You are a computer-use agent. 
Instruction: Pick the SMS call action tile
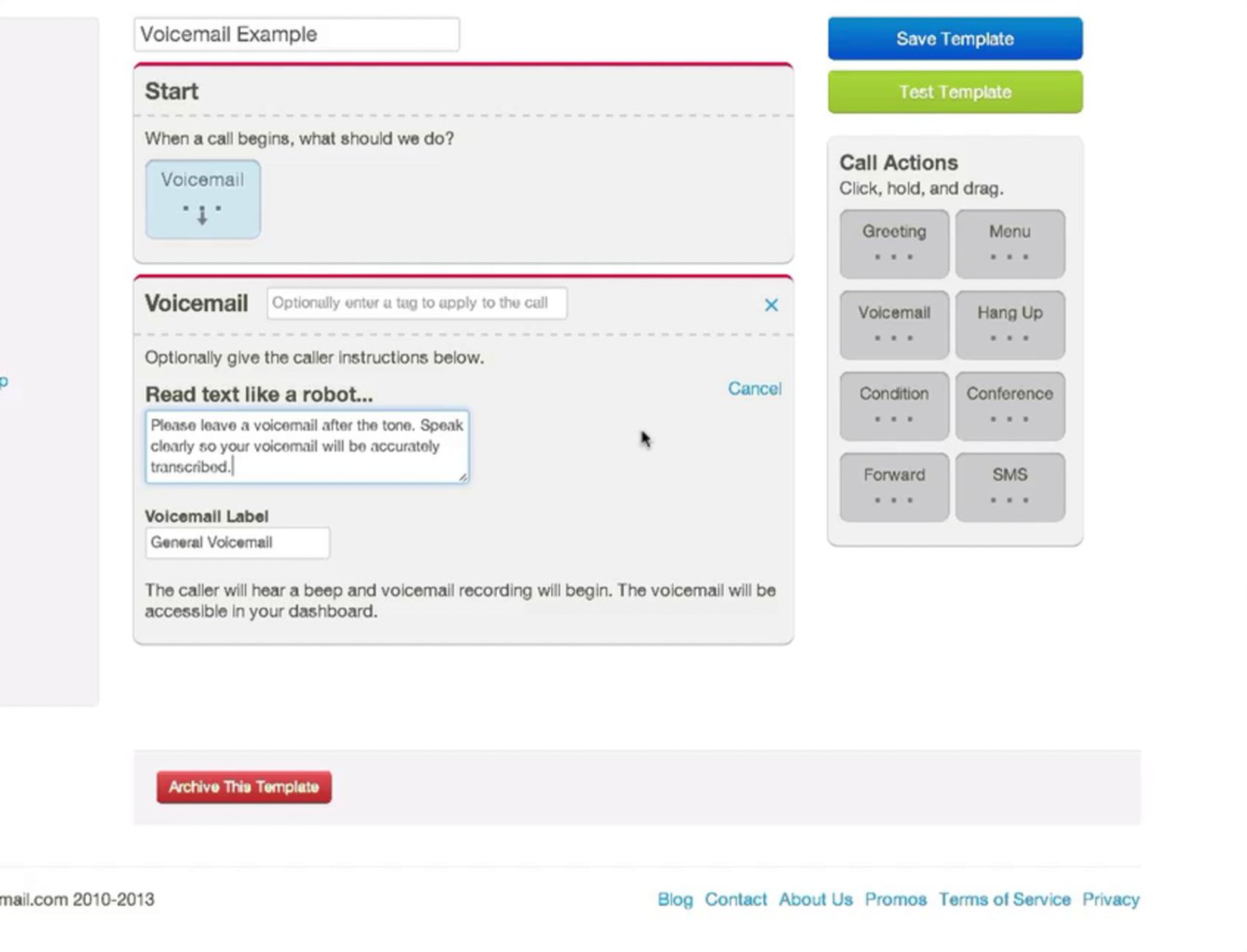pyautogui.click(x=1009, y=487)
